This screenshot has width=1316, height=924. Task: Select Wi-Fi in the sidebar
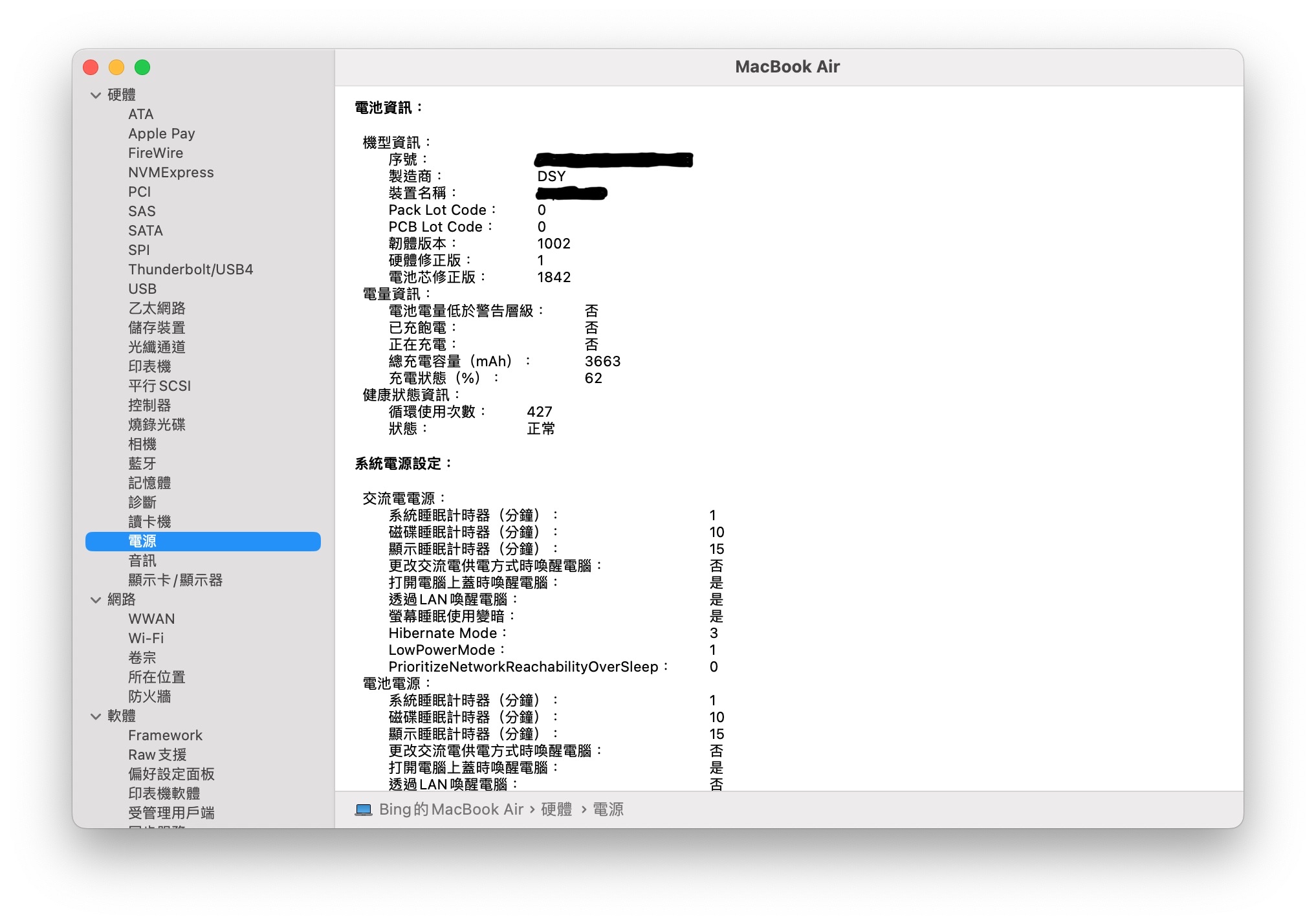click(x=146, y=639)
